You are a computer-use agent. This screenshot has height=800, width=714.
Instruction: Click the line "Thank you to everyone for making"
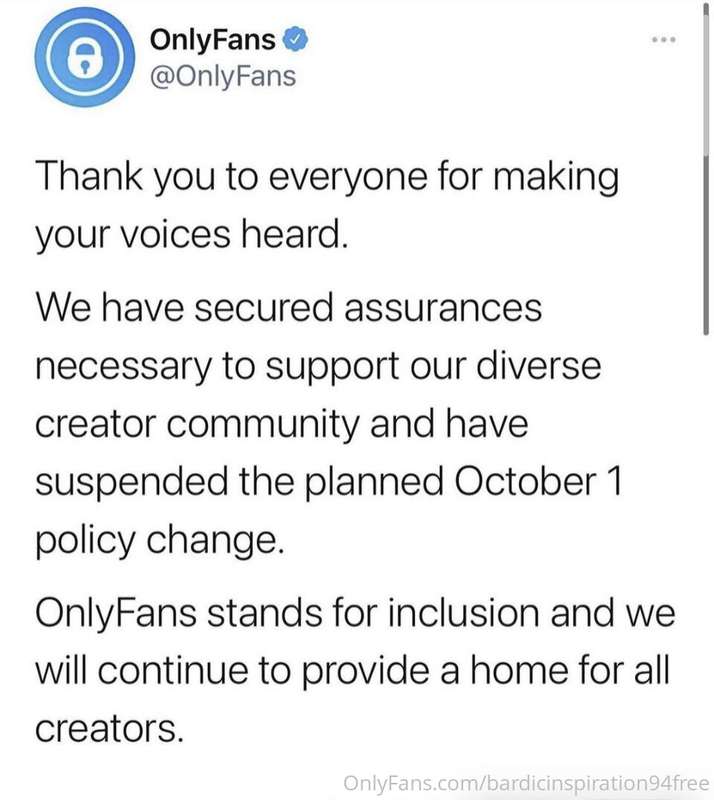327,178
